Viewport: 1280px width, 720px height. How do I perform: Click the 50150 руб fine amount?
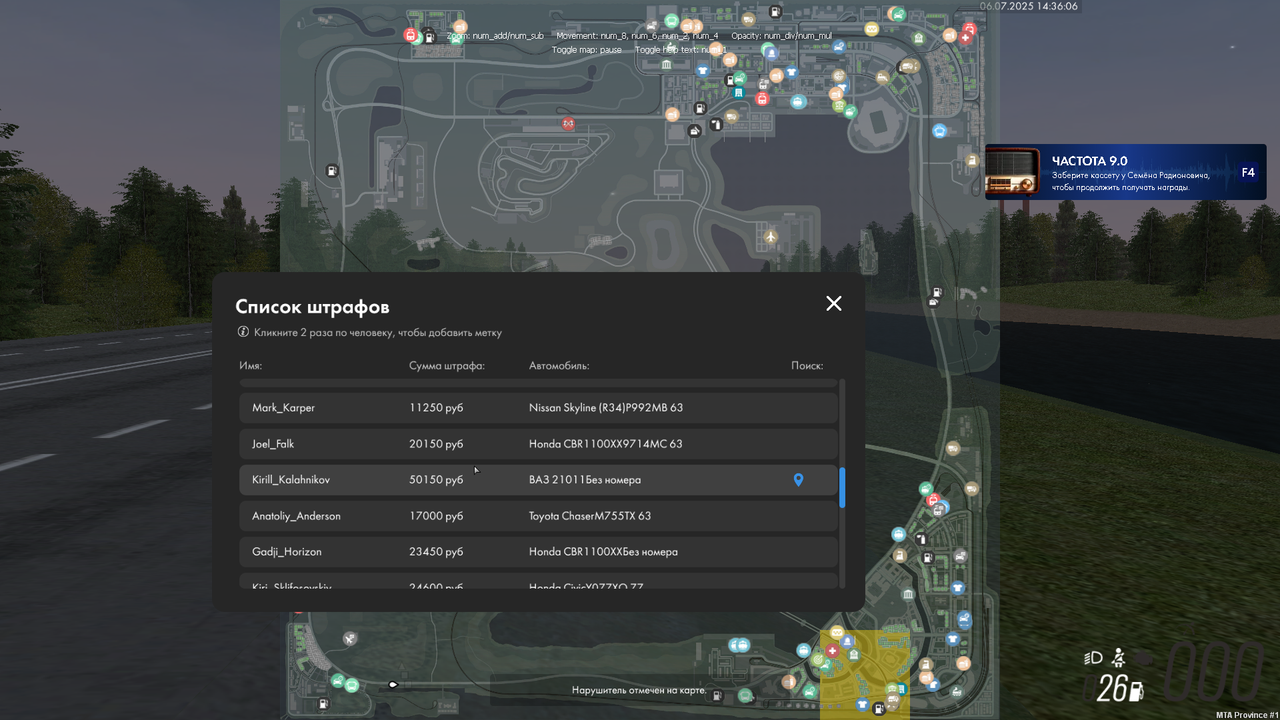click(x=436, y=480)
